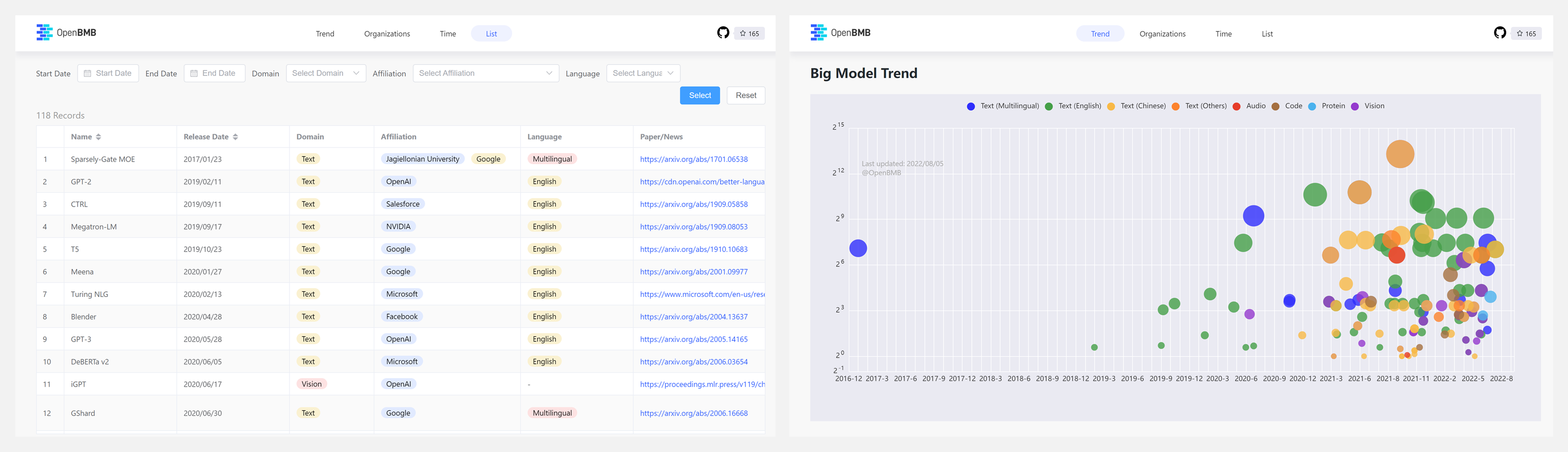Screen dimensions: 1568x452
Task: Click largest orange bubble at chart top
Action: tap(1400, 154)
